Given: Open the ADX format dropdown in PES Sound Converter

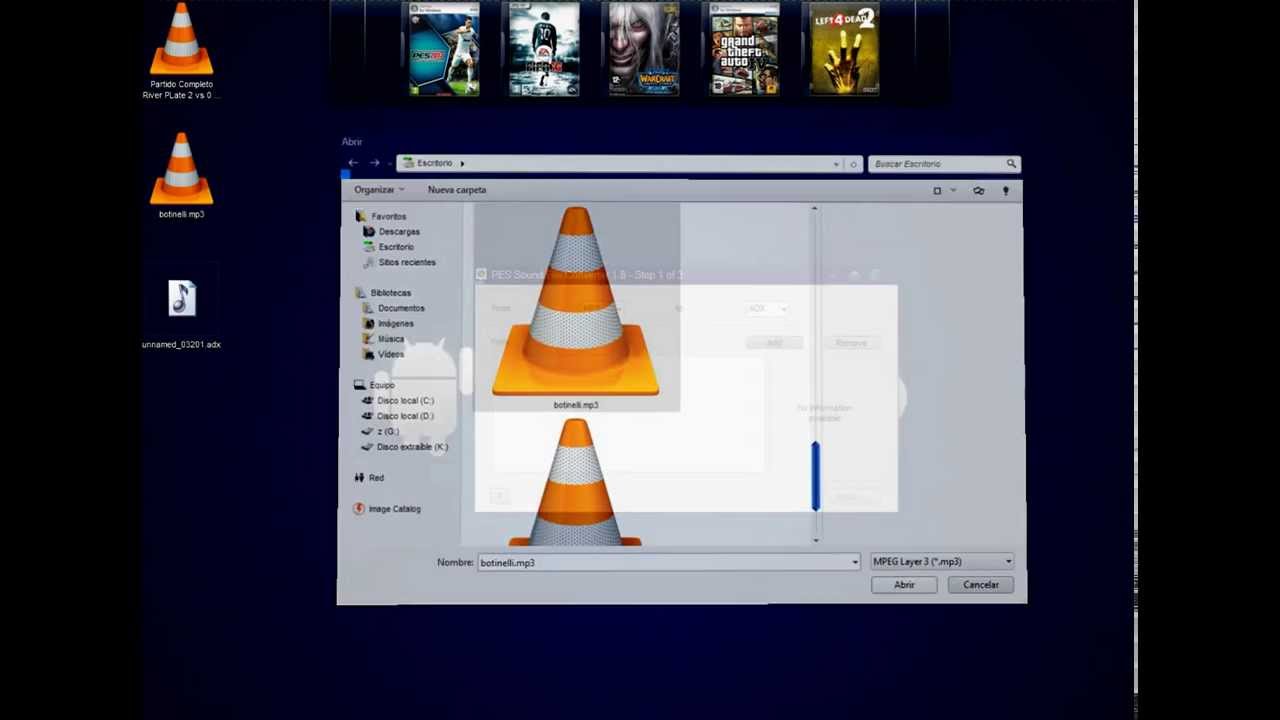Looking at the screenshot, I should pos(768,308).
